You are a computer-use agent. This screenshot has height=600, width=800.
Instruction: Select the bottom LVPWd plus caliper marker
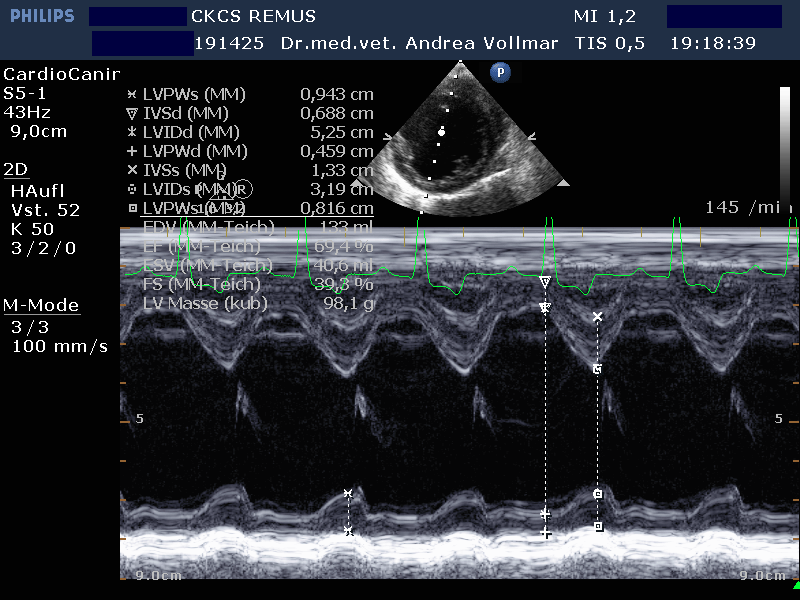coord(545,534)
